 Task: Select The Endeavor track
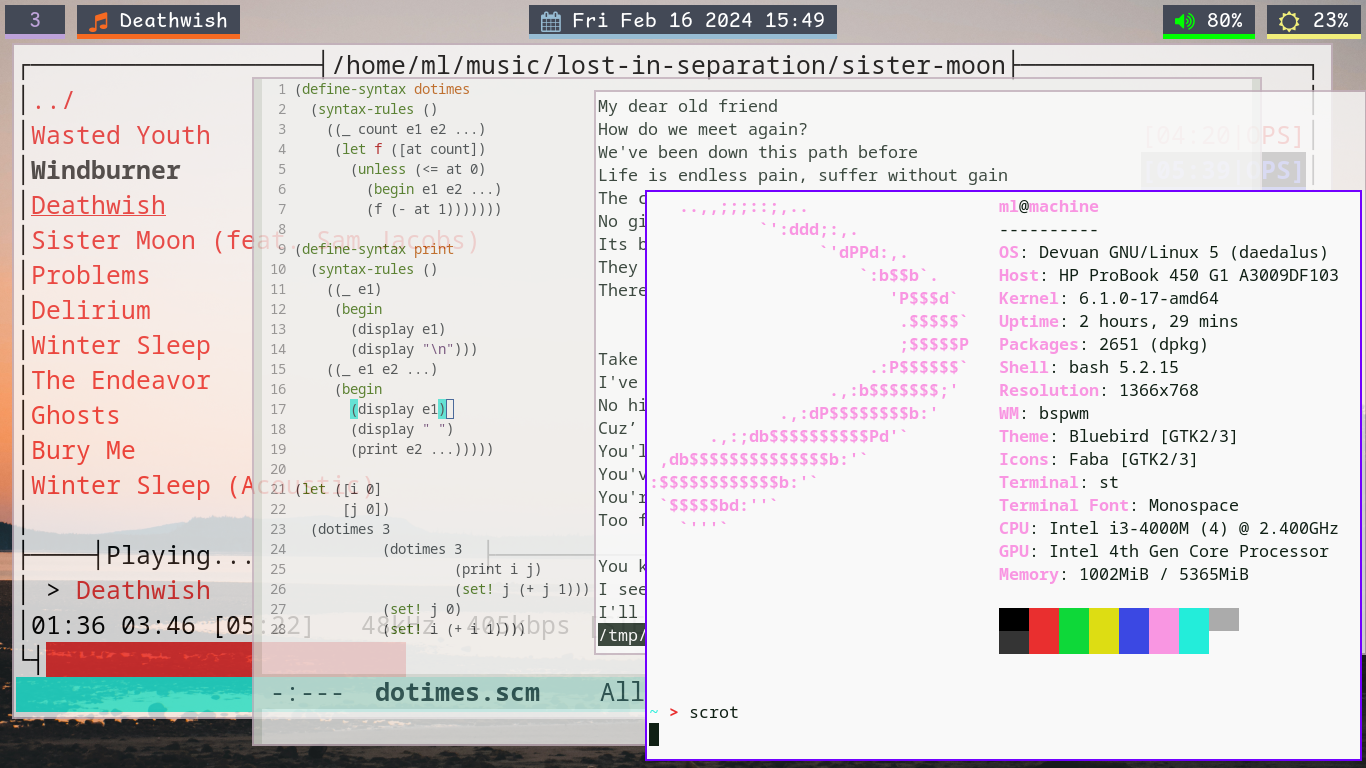pyautogui.click(x=120, y=380)
